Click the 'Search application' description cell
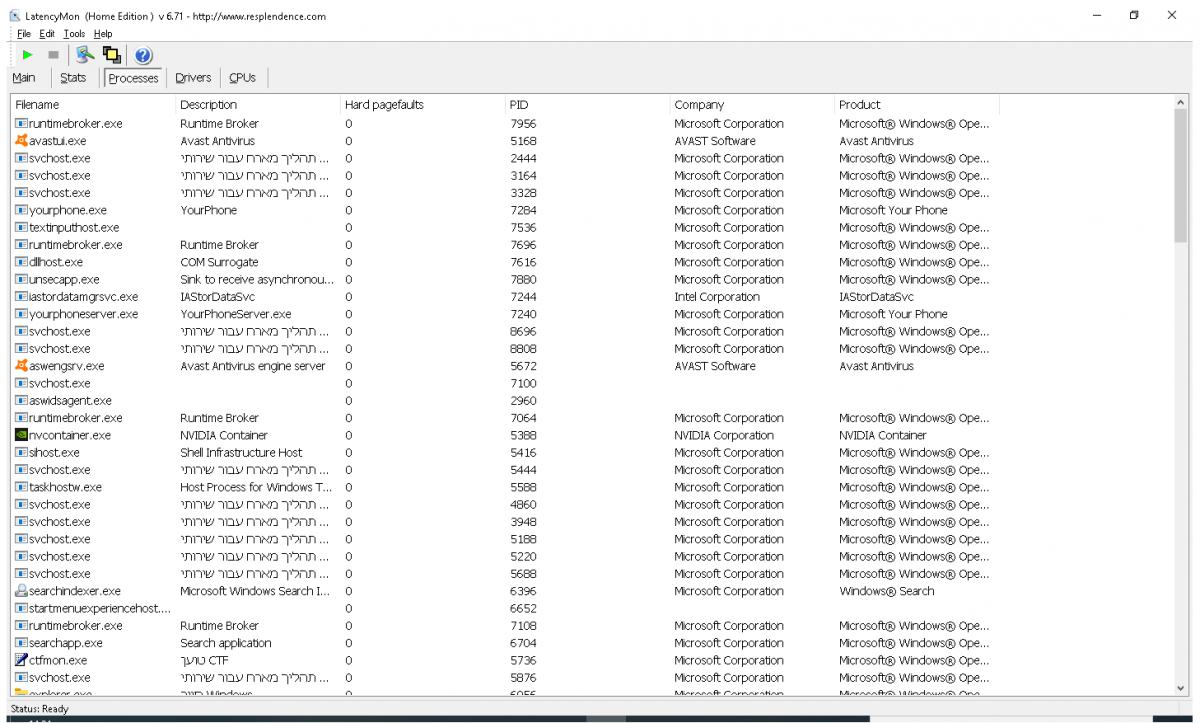 pos(226,643)
